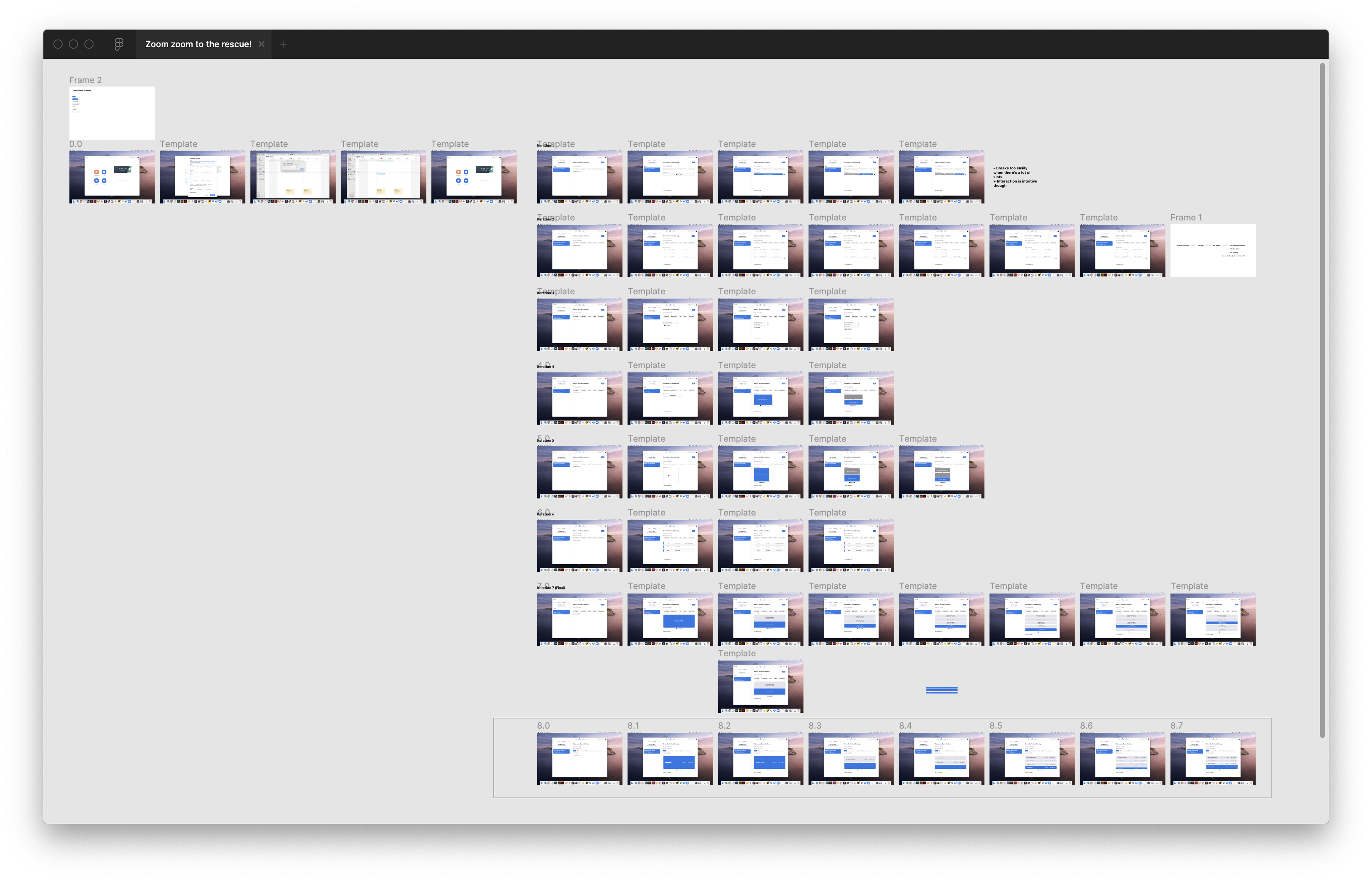Click the vertical canvas scrollbar
Viewport: 1372px width, 881px height.
1322,400
